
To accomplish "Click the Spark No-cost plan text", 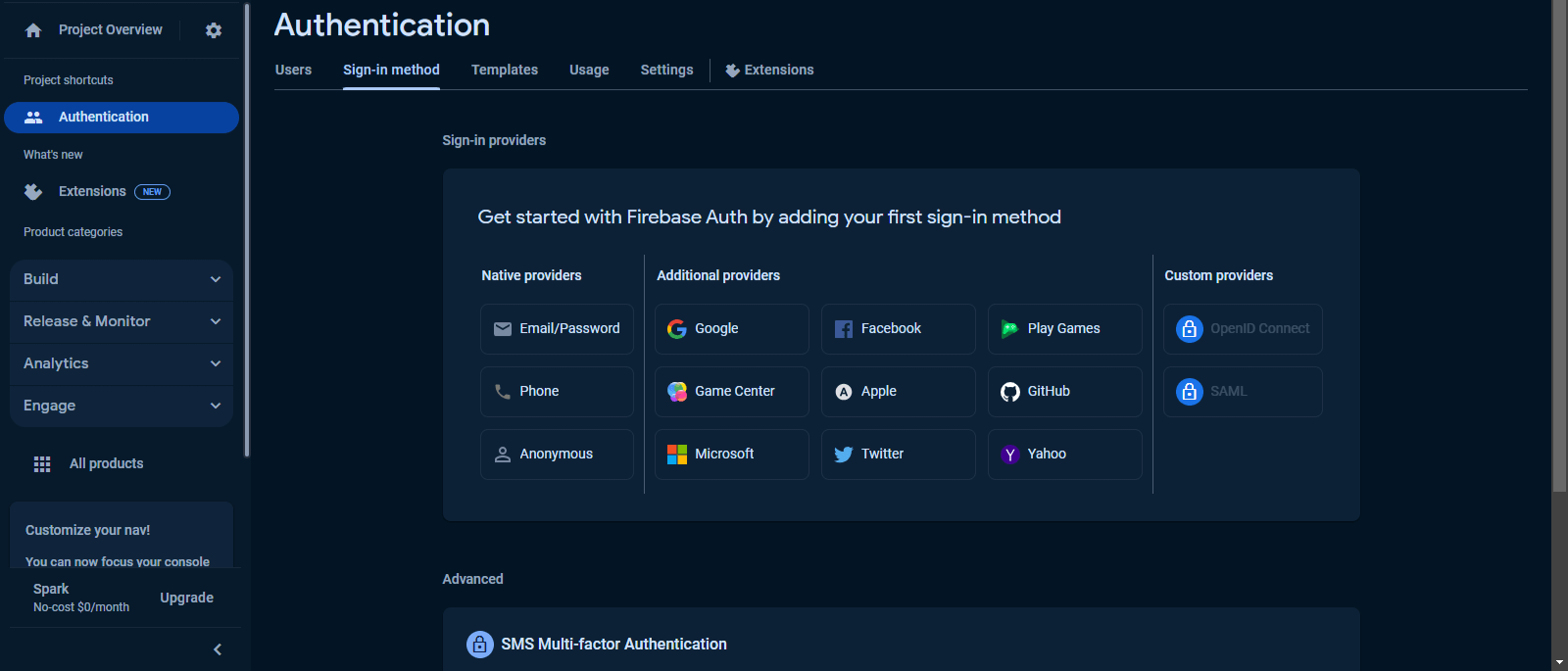I will pos(81,598).
